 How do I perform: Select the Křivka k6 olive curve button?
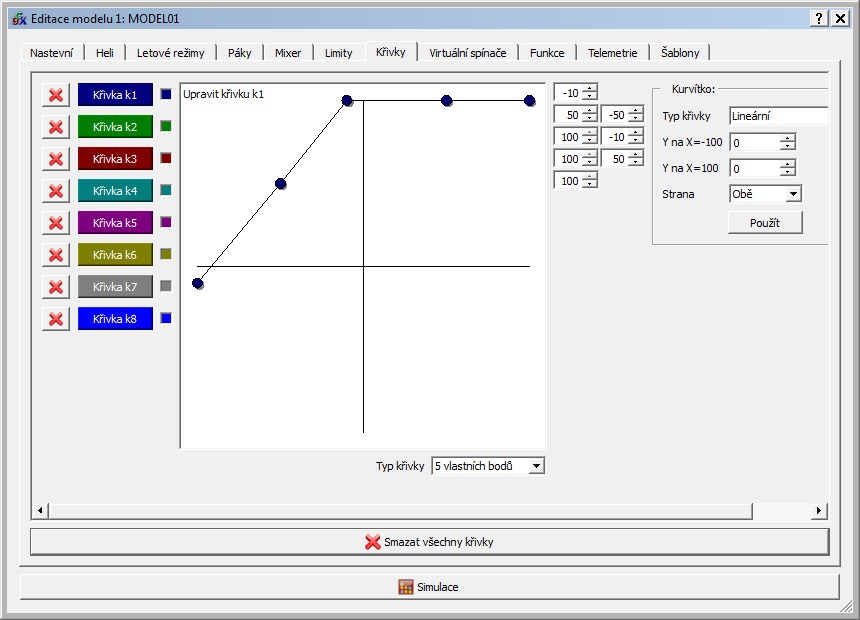coord(115,255)
